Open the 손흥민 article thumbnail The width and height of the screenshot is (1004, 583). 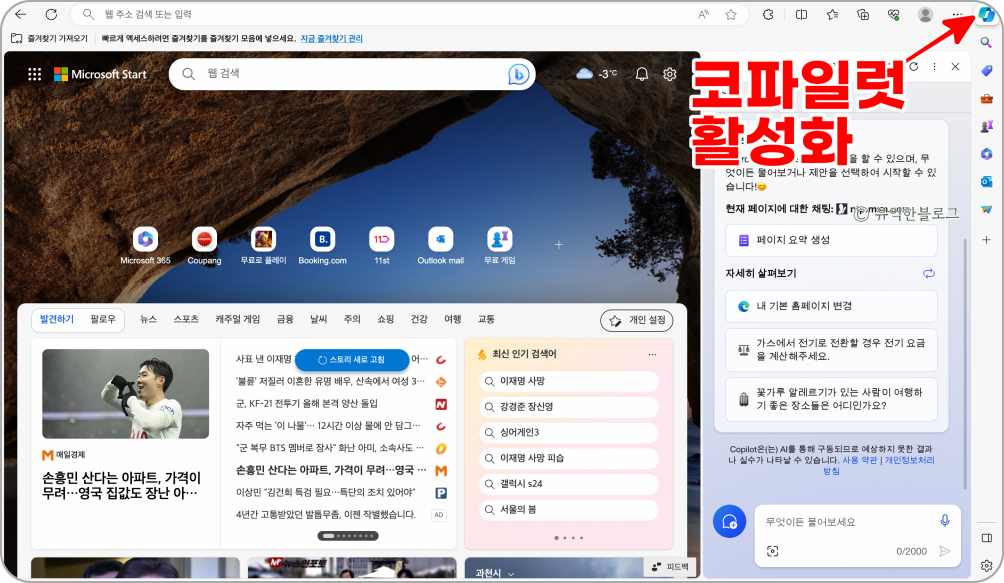(x=126, y=394)
